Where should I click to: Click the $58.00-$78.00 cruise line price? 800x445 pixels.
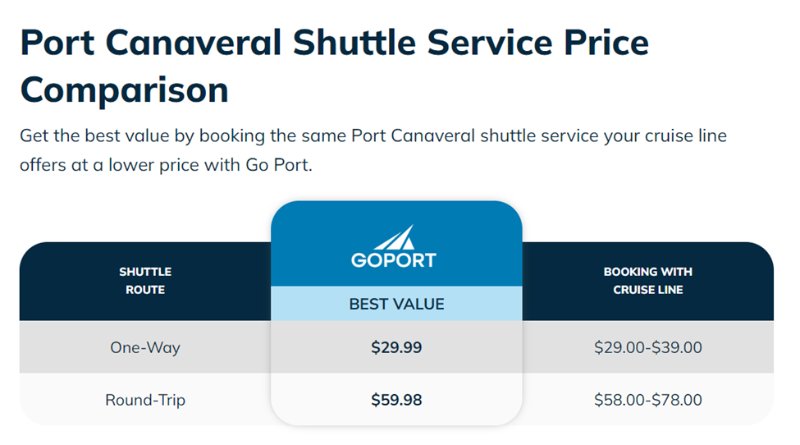648,400
